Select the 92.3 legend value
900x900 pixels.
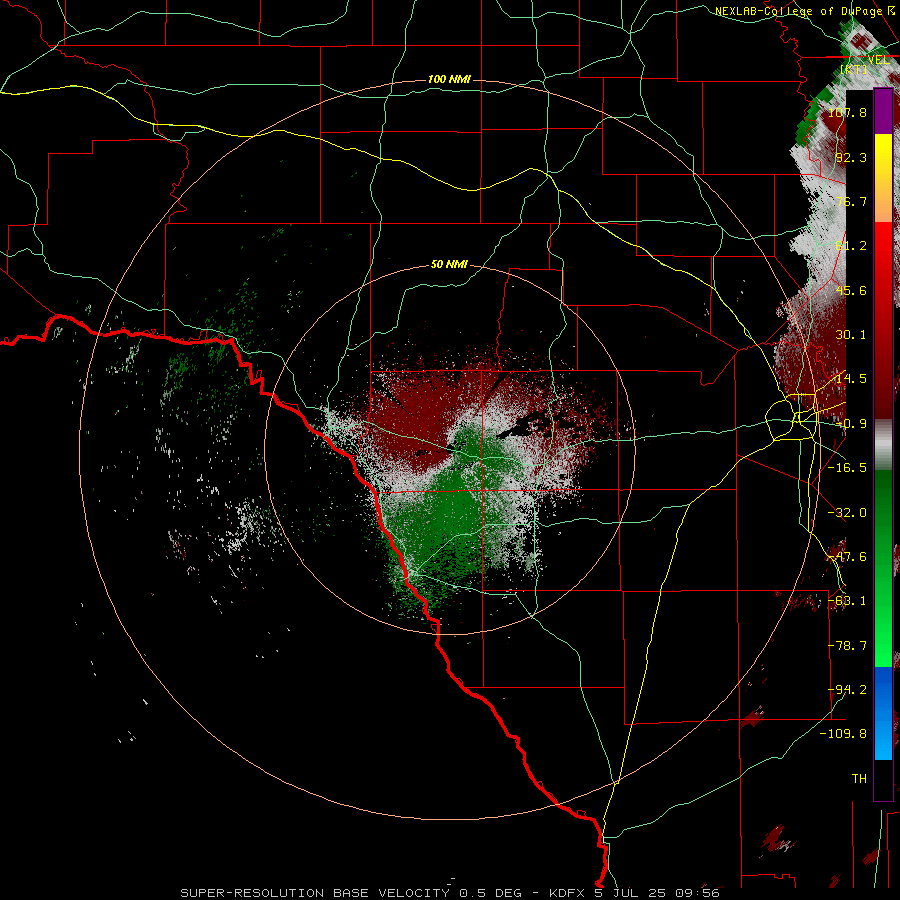tap(851, 157)
